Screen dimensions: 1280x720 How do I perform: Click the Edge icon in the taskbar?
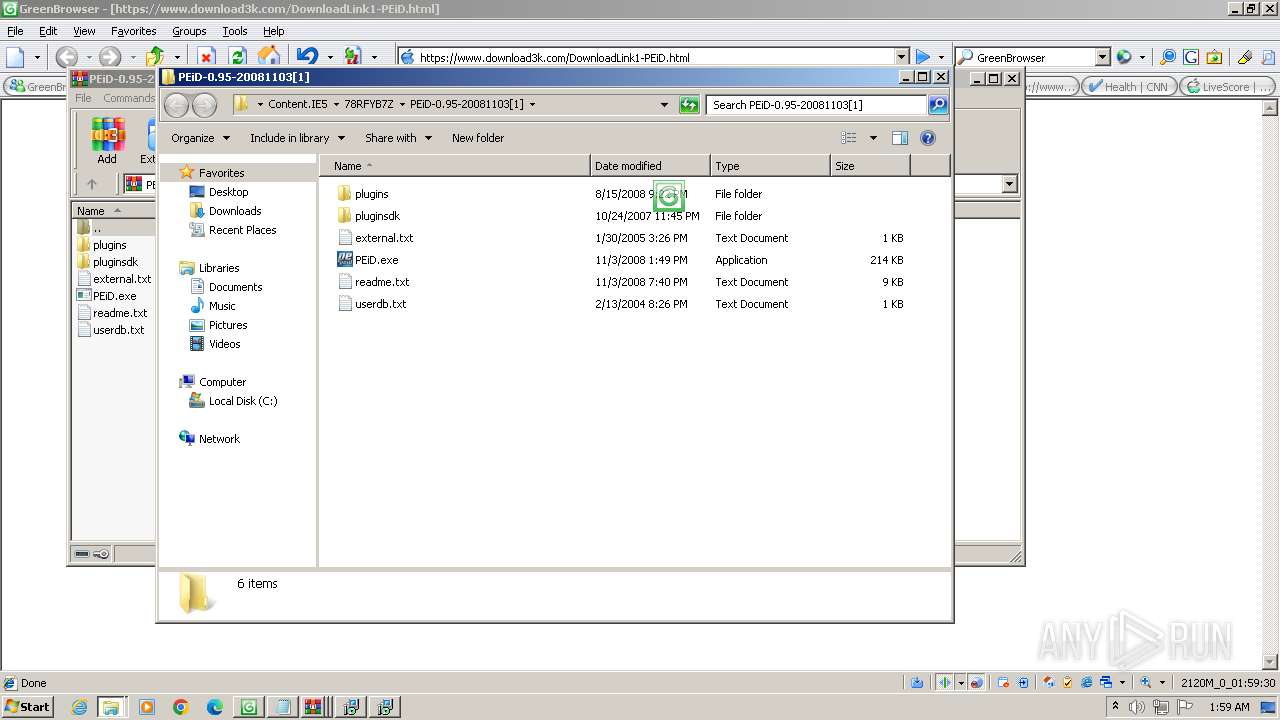click(x=214, y=707)
